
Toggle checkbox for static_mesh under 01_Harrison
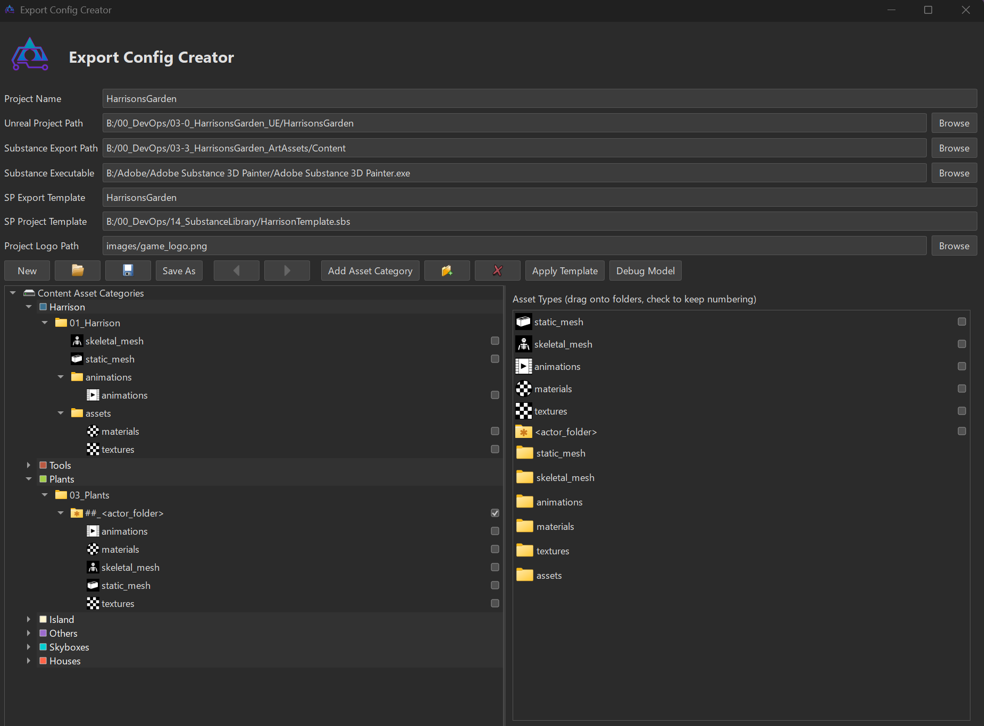(x=495, y=359)
